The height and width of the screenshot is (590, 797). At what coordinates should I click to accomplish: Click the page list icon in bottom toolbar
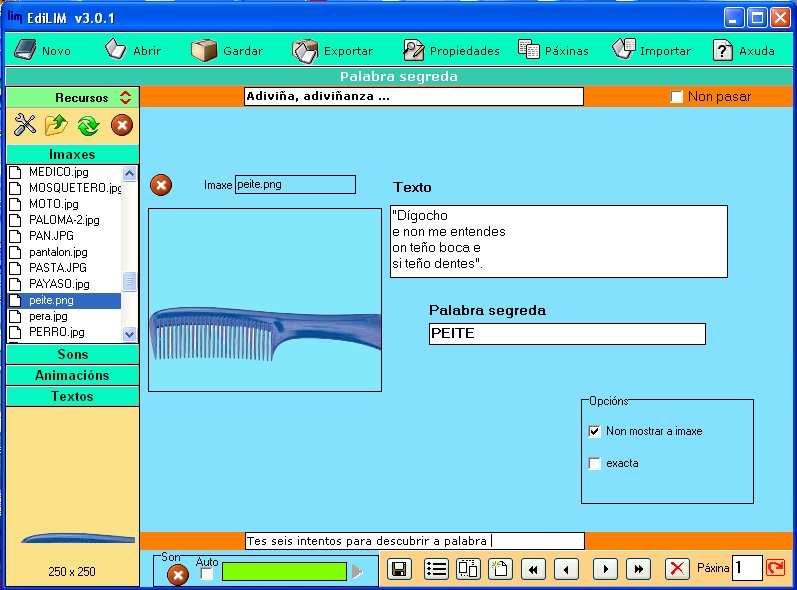pyautogui.click(x=436, y=569)
